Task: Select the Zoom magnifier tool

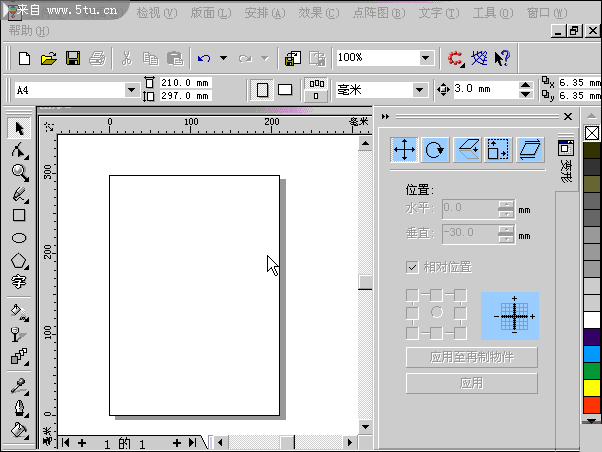Action: click(x=19, y=172)
